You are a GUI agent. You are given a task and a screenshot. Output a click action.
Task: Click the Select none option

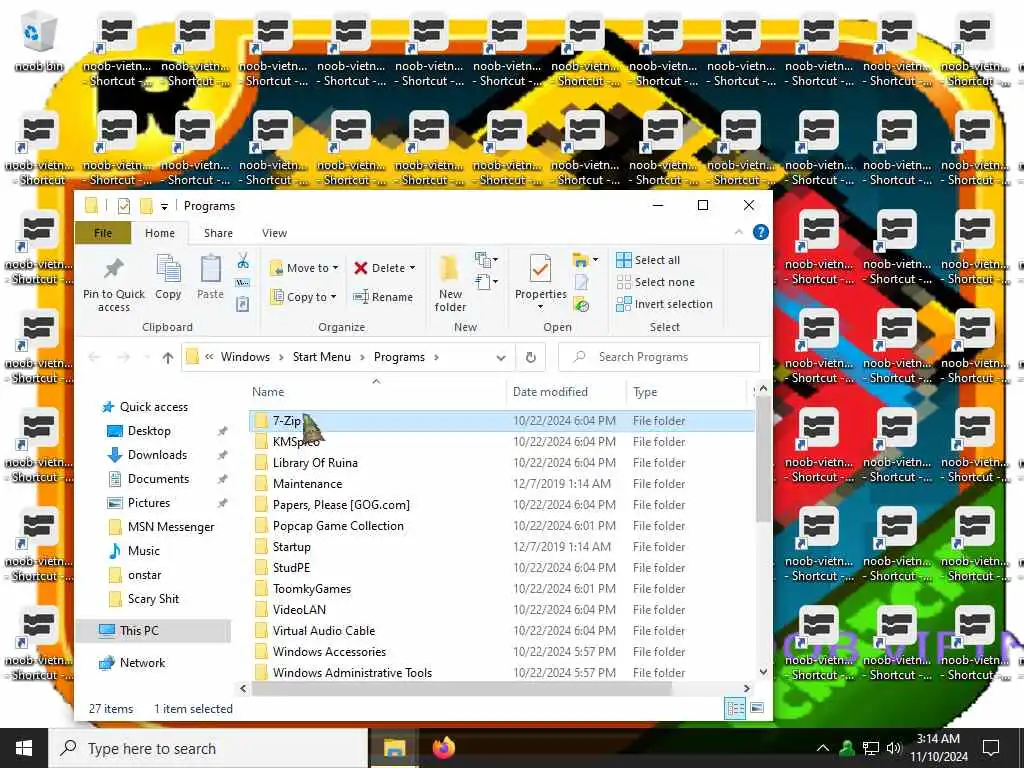[x=655, y=282]
